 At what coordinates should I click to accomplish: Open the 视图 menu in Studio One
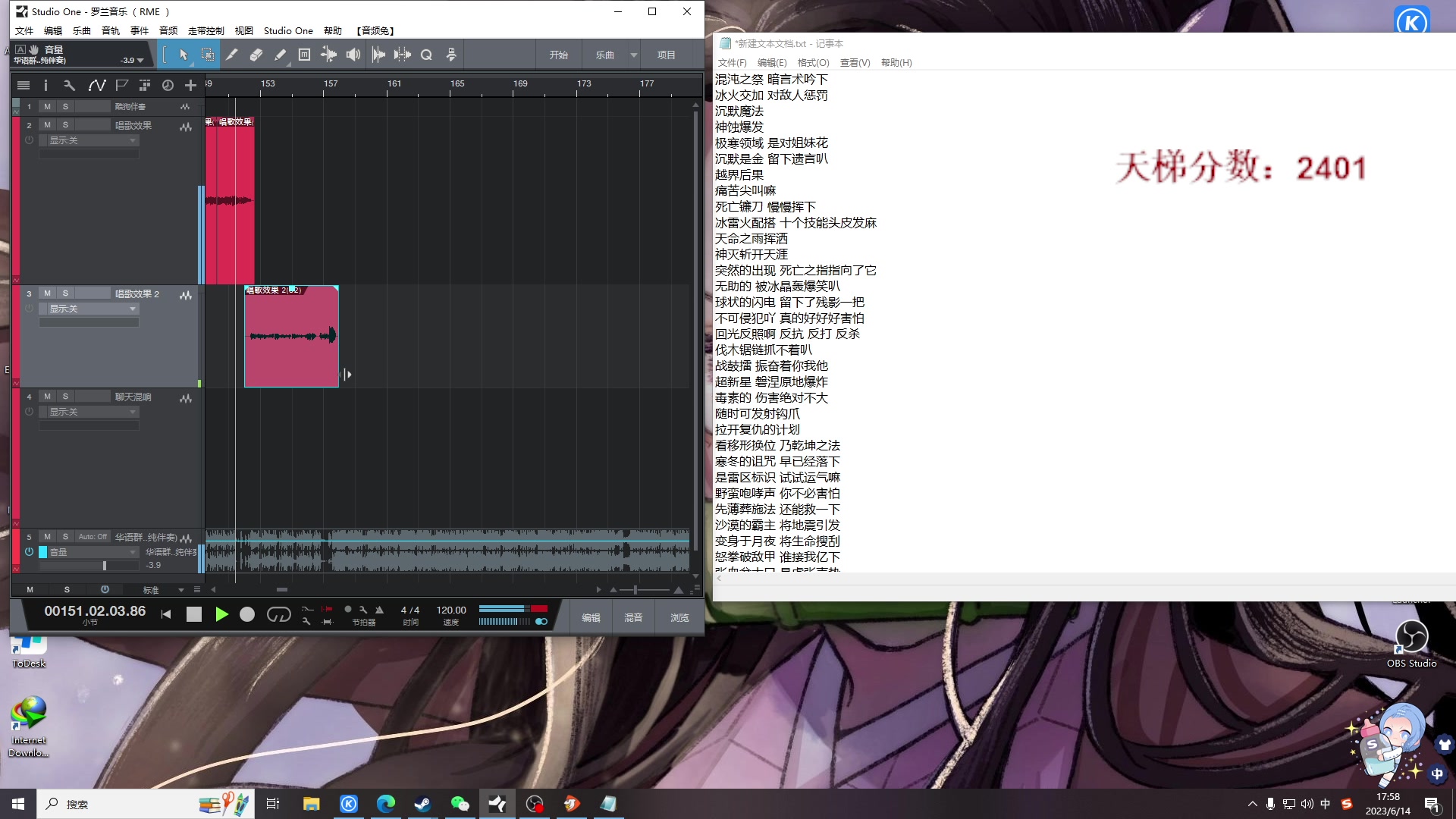[x=244, y=30]
